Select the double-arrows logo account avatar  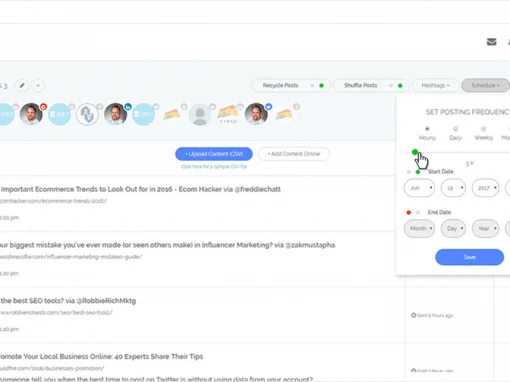(x=87, y=114)
